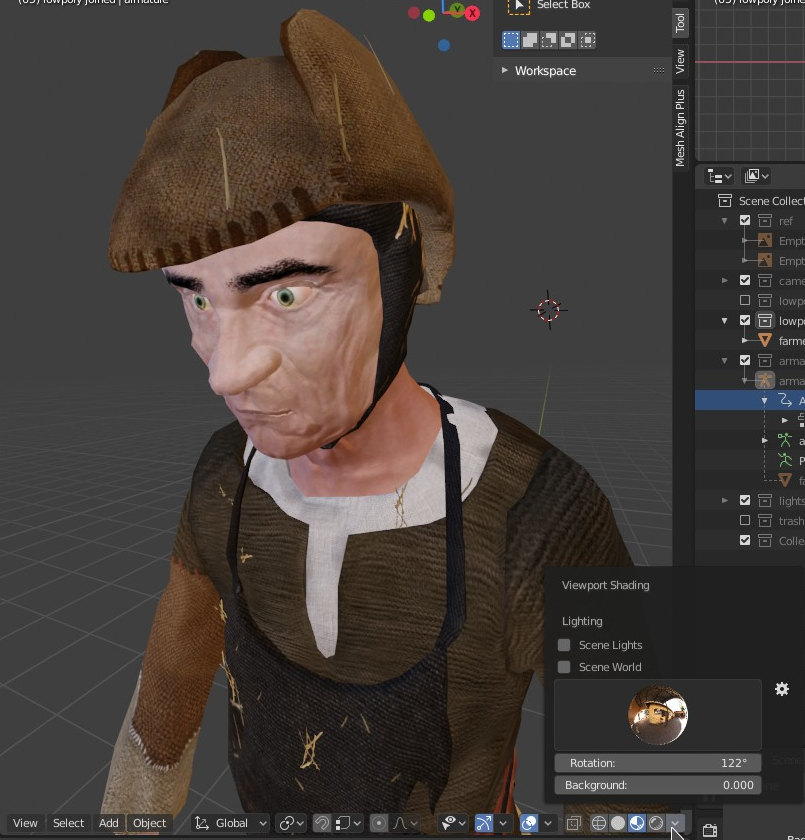Open the outliner editor type dropdown
This screenshot has width=805, height=840.
719,176
